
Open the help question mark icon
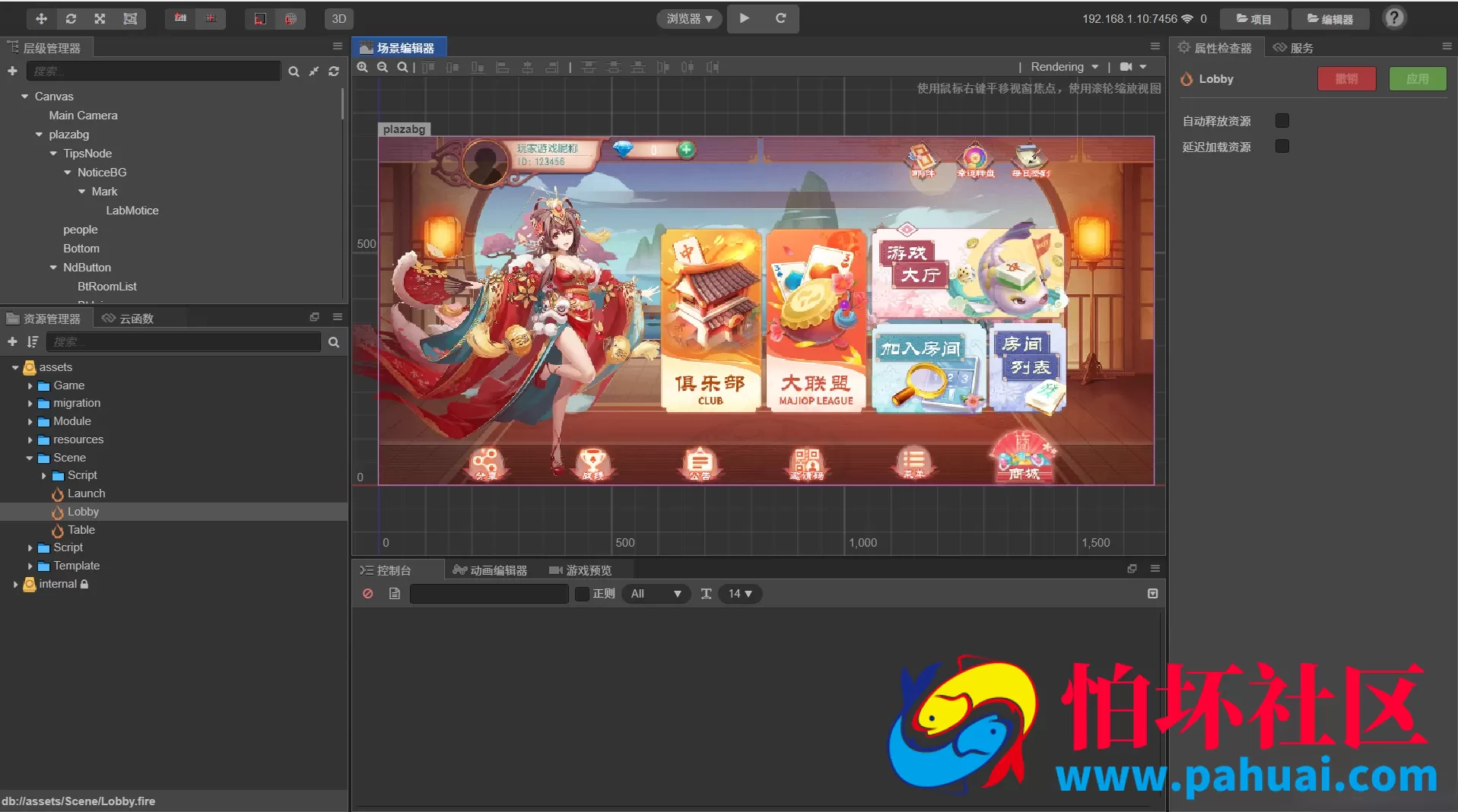pos(1393,17)
